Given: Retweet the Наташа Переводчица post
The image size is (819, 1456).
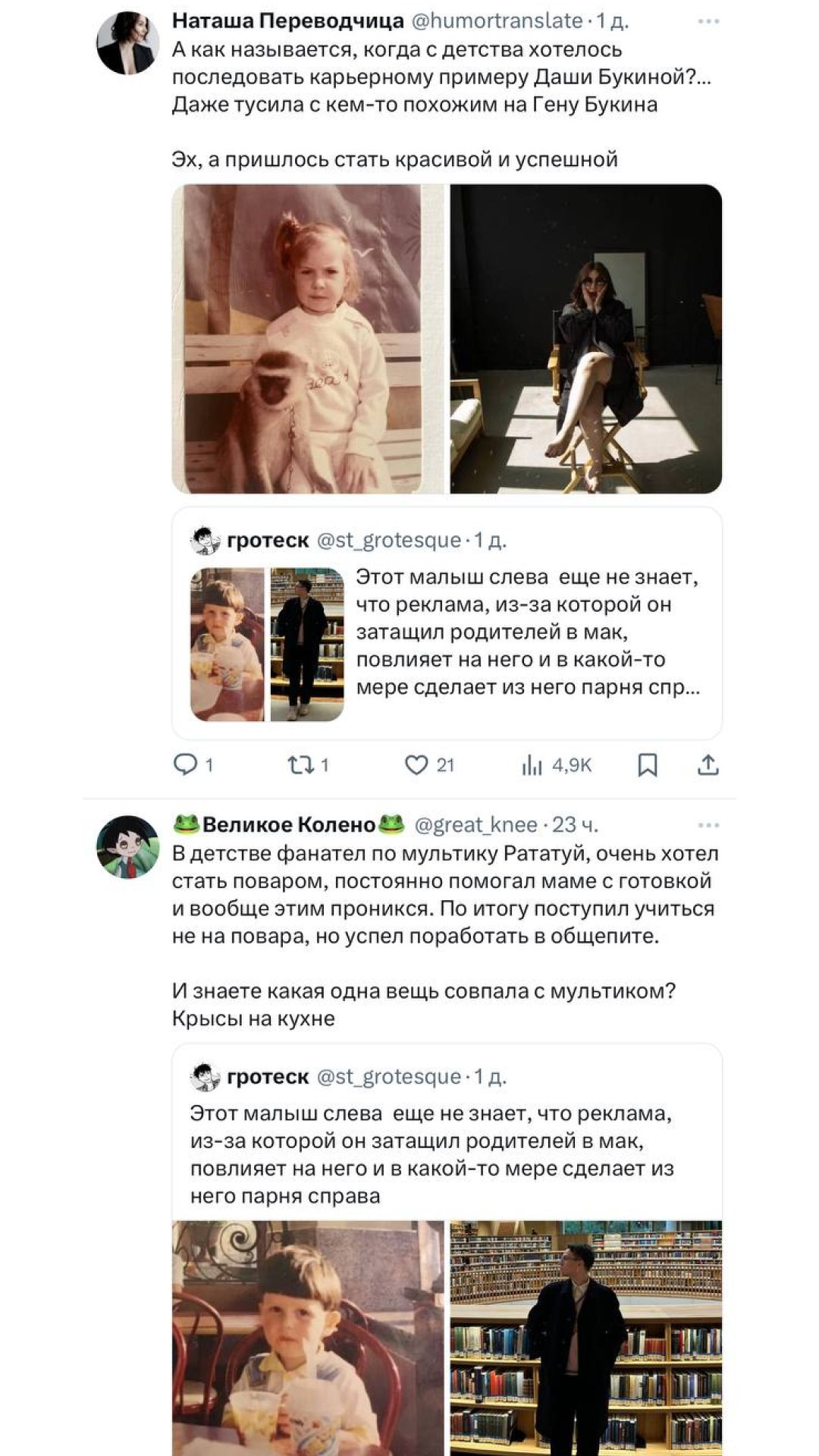Looking at the screenshot, I should click(297, 765).
